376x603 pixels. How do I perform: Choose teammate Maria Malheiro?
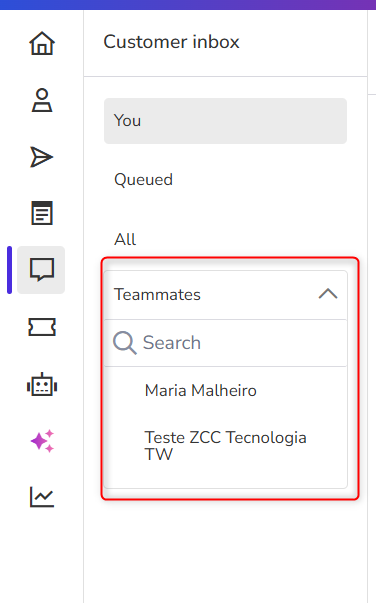pos(201,391)
